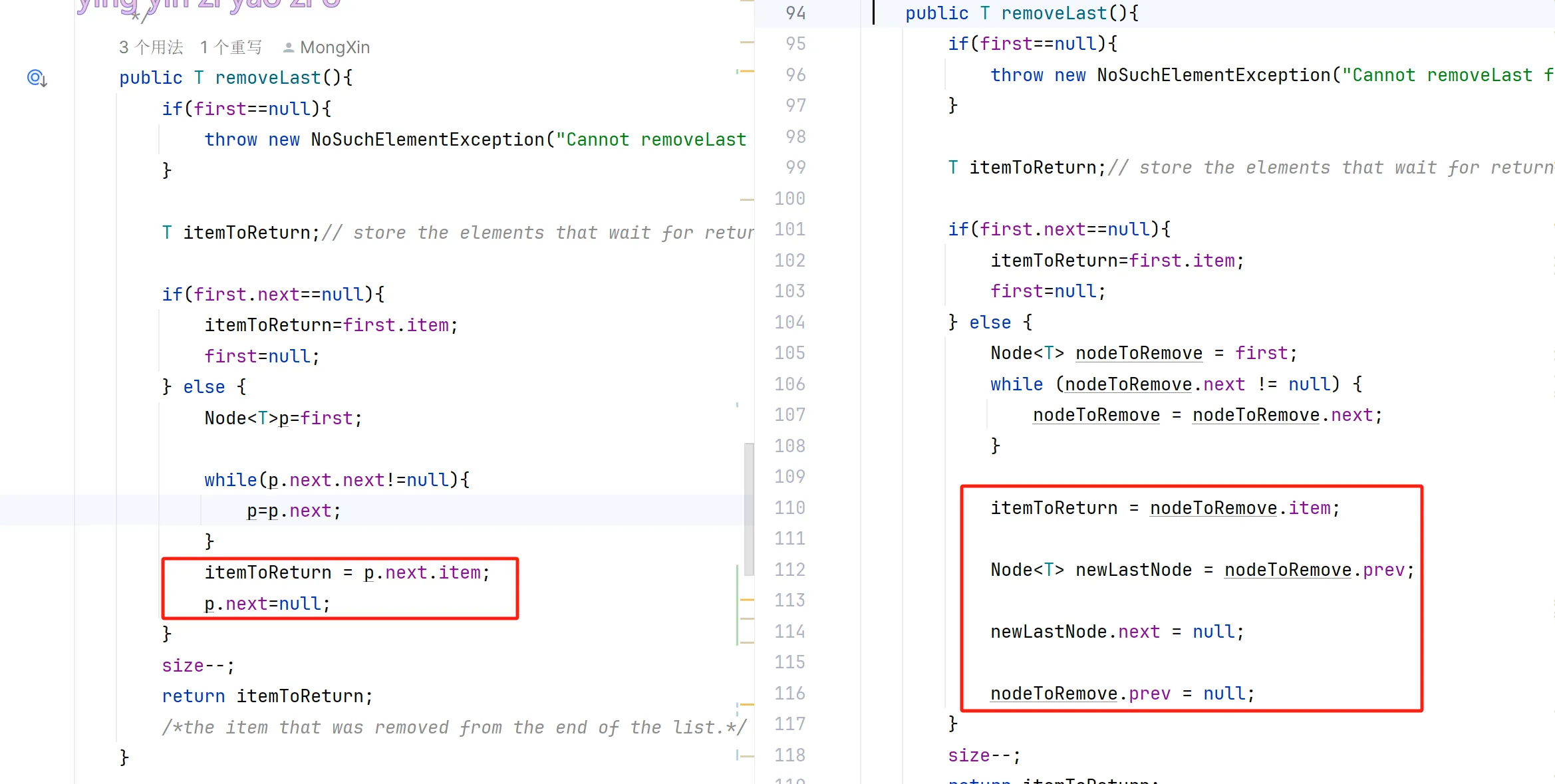
Task: Click line number 100 in the right gutter
Action: tap(789, 199)
